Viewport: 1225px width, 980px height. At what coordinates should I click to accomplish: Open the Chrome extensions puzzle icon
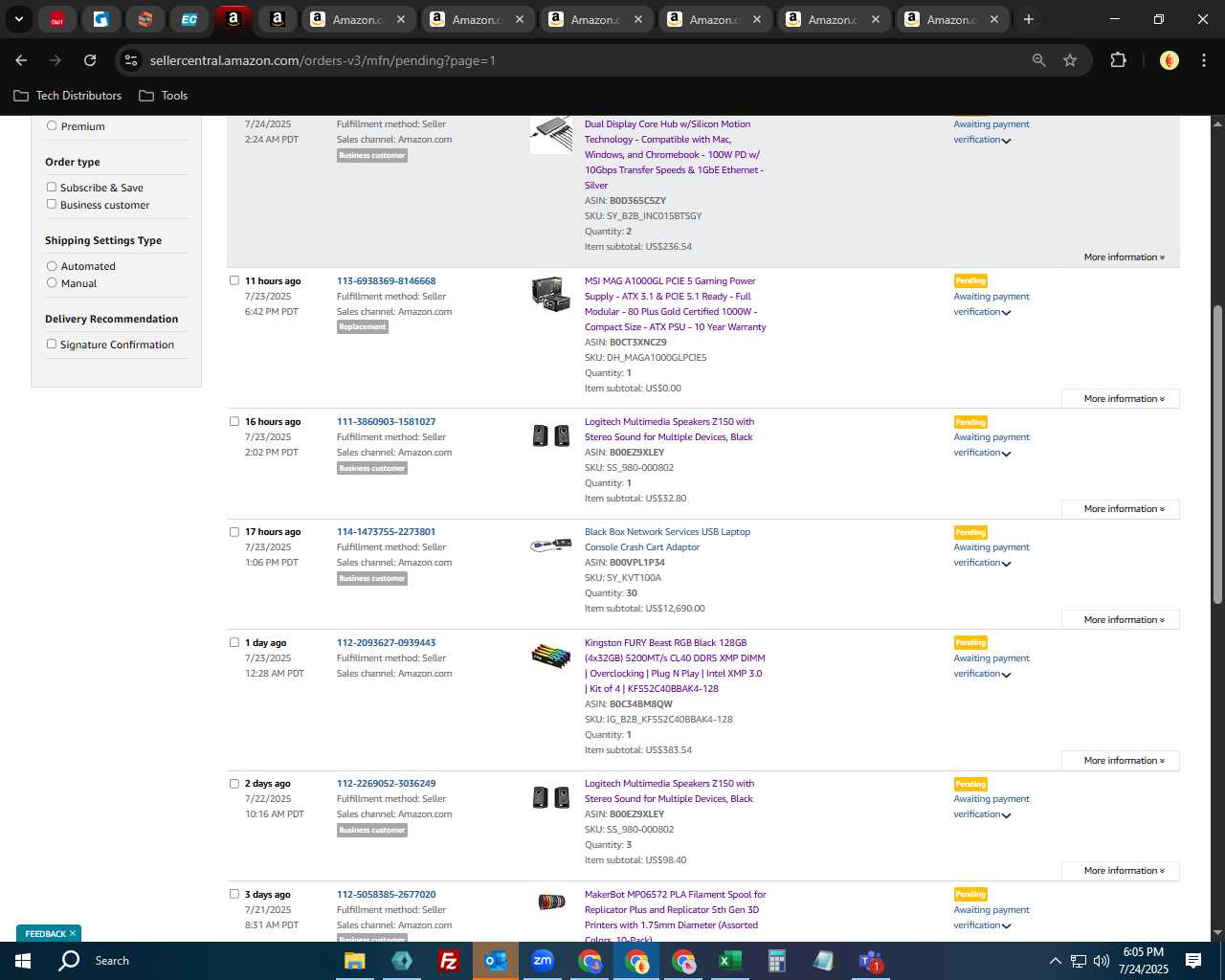pyautogui.click(x=1118, y=60)
